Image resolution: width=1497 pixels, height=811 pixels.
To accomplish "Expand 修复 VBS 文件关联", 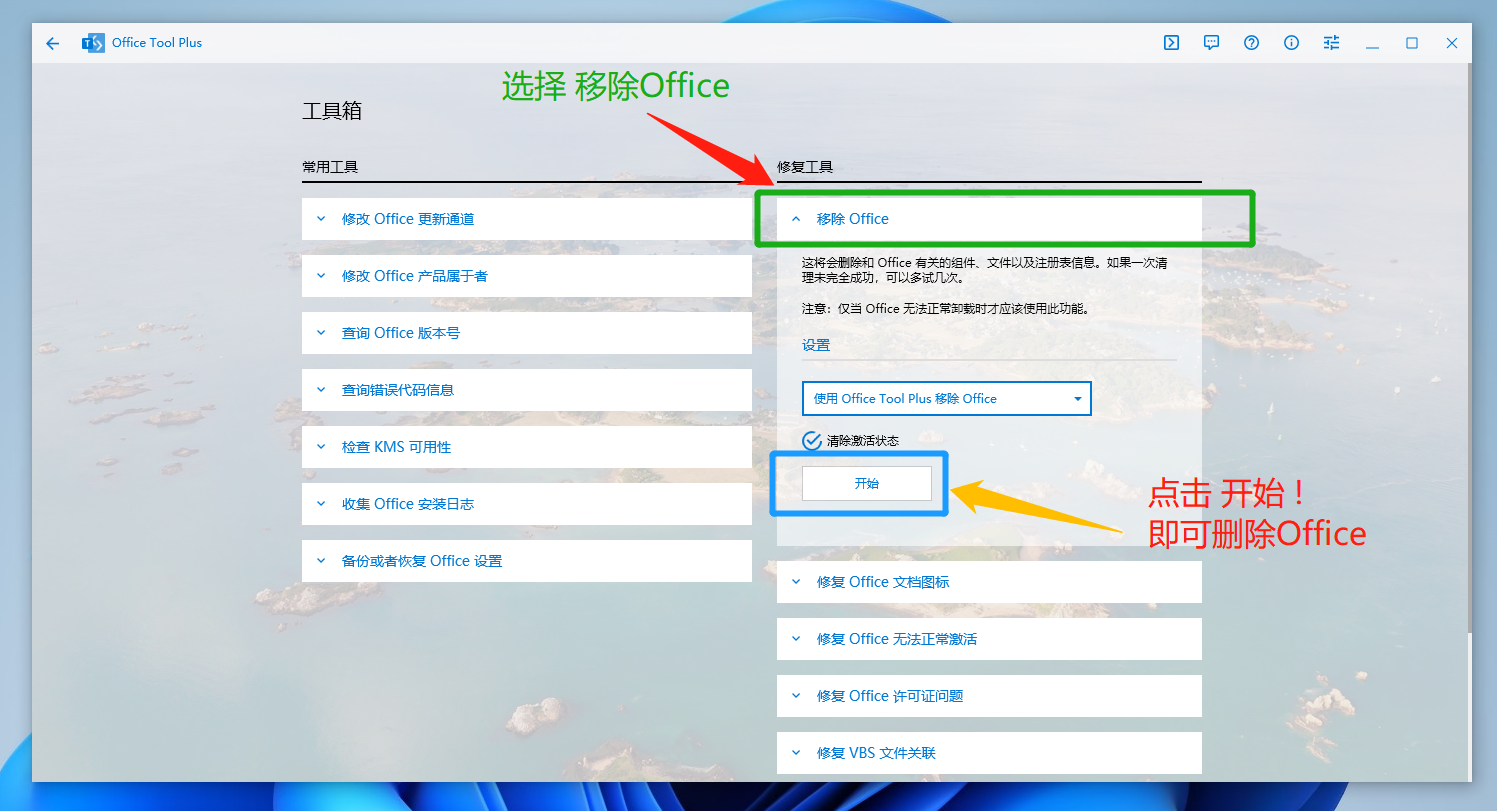I will point(989,753).
